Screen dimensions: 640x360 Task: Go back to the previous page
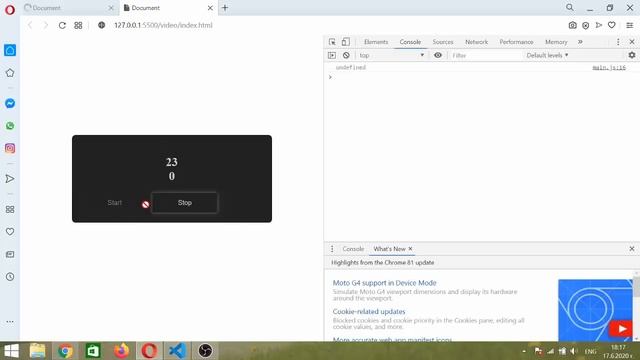point(30,25)
